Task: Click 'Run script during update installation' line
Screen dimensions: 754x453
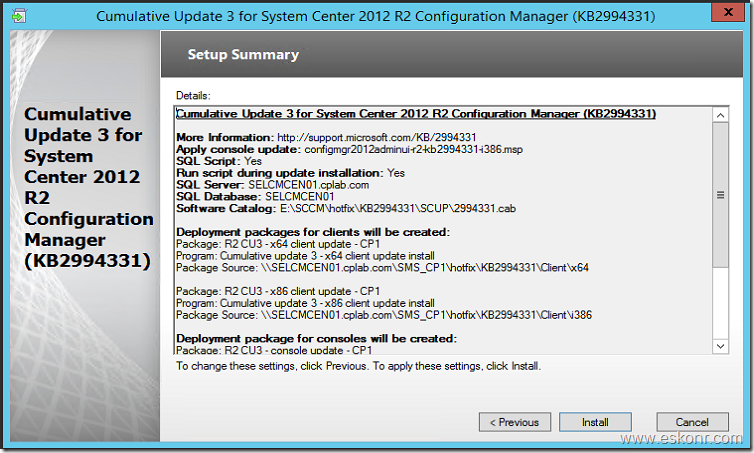Action: 290,173
